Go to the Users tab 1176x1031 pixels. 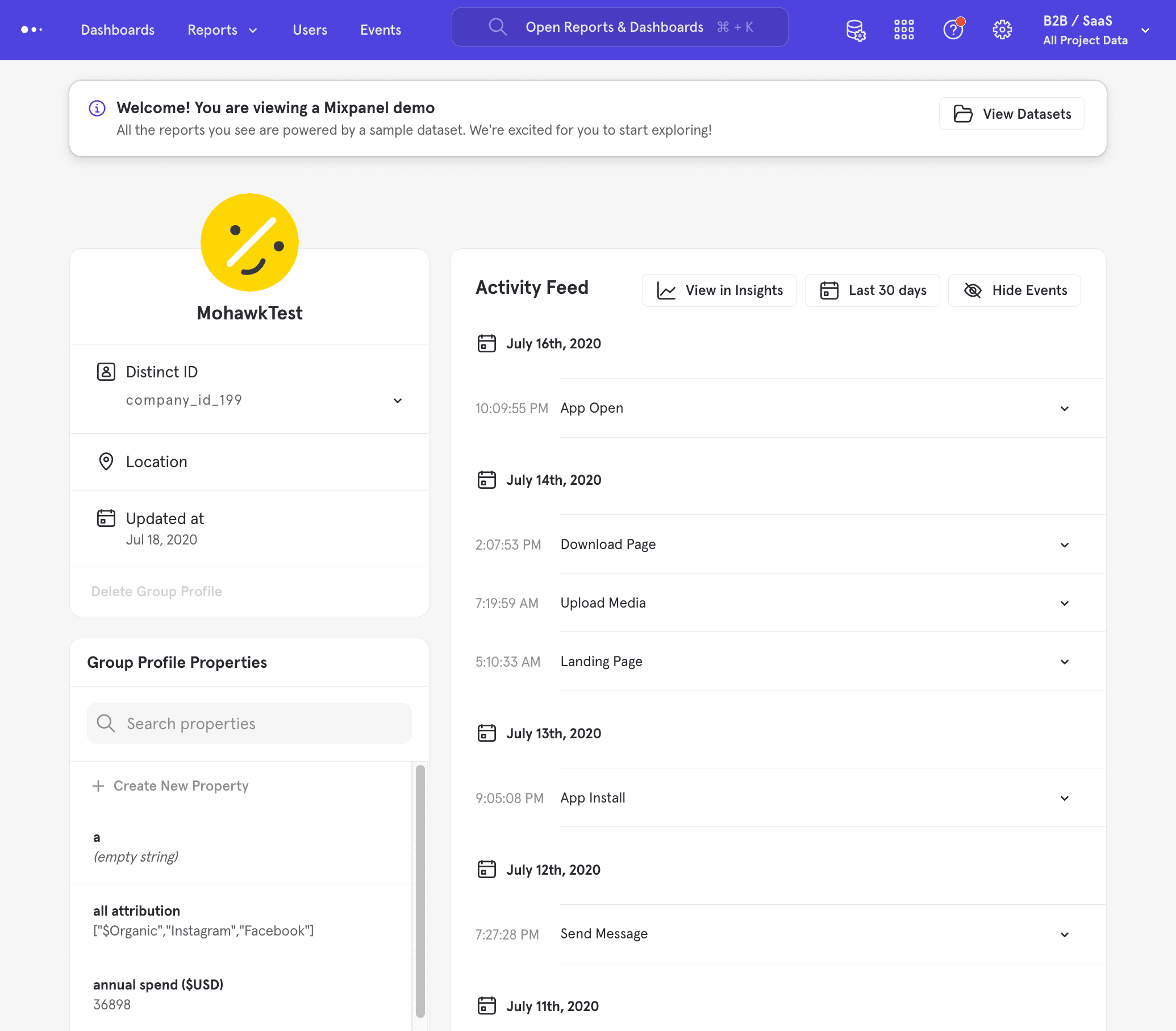pyautogui.click(x=310, y=30)
